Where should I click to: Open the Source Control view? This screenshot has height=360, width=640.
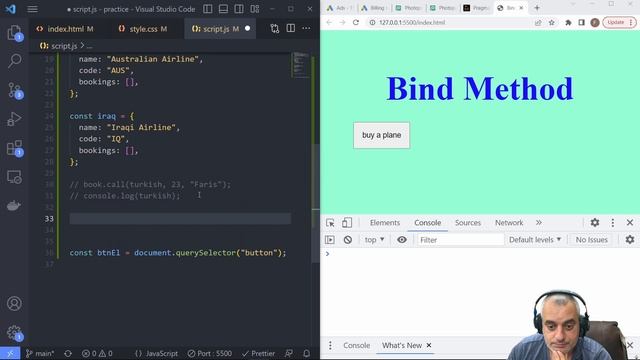[15, 90]
